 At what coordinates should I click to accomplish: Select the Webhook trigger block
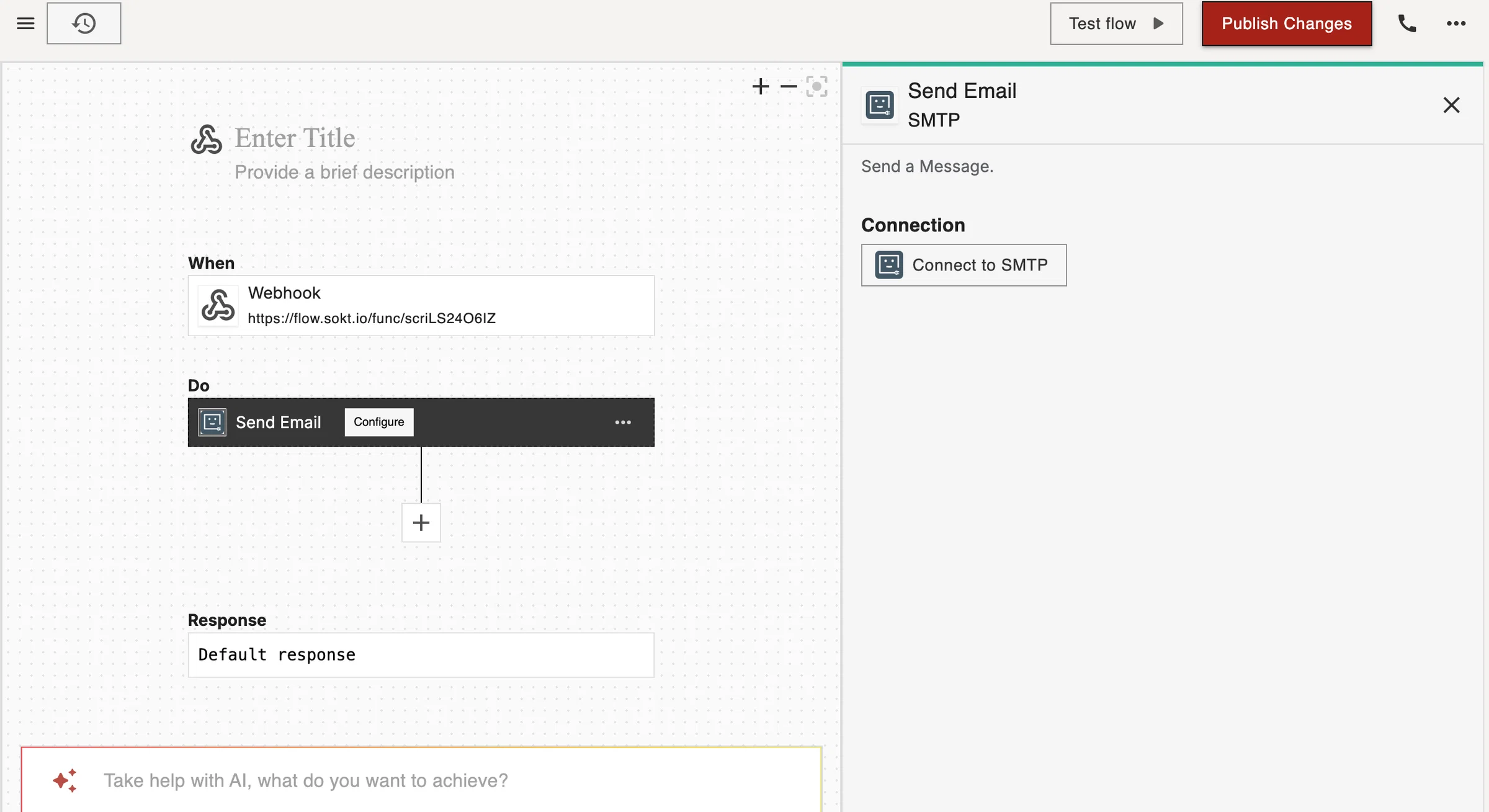[421, 306]
